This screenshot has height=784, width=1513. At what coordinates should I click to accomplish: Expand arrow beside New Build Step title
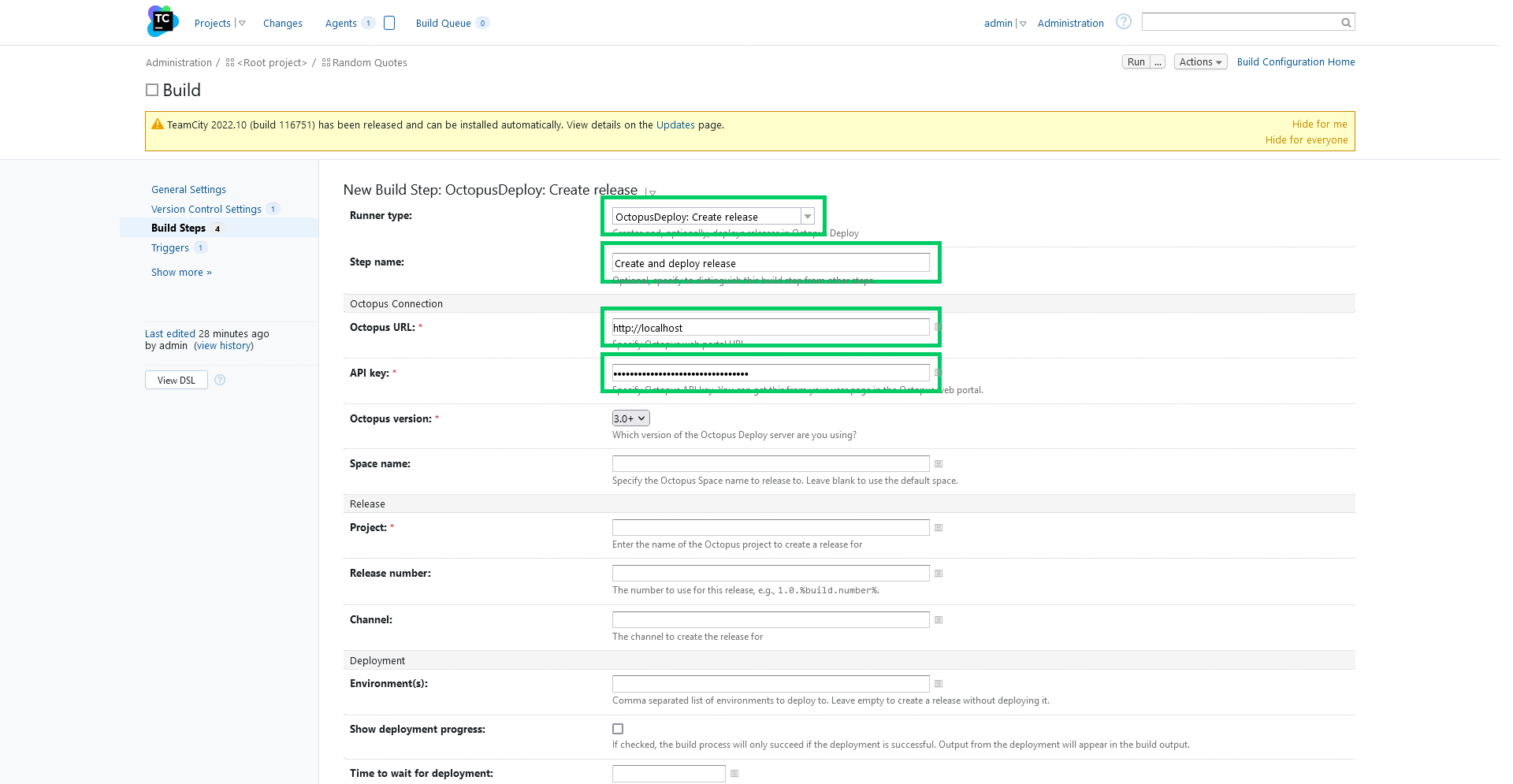[652, 192]
